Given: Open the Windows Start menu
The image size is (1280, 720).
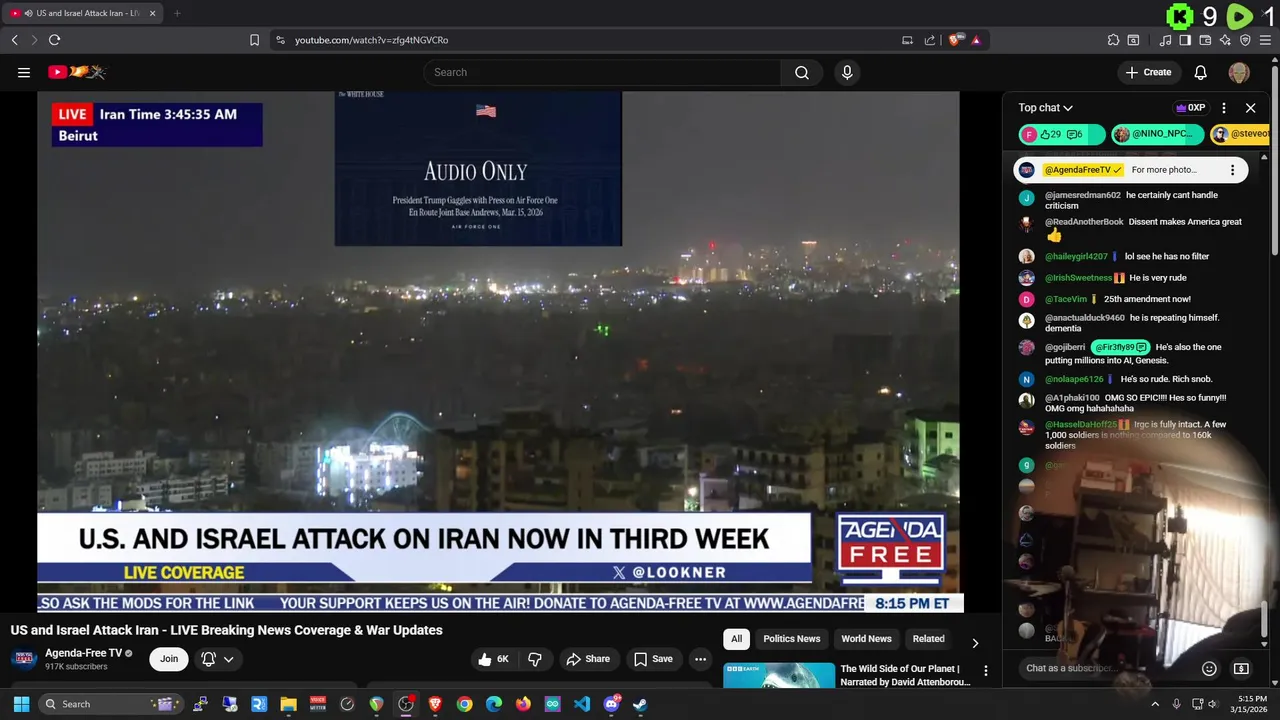Looking at the screenshot, I should (21, 704).
